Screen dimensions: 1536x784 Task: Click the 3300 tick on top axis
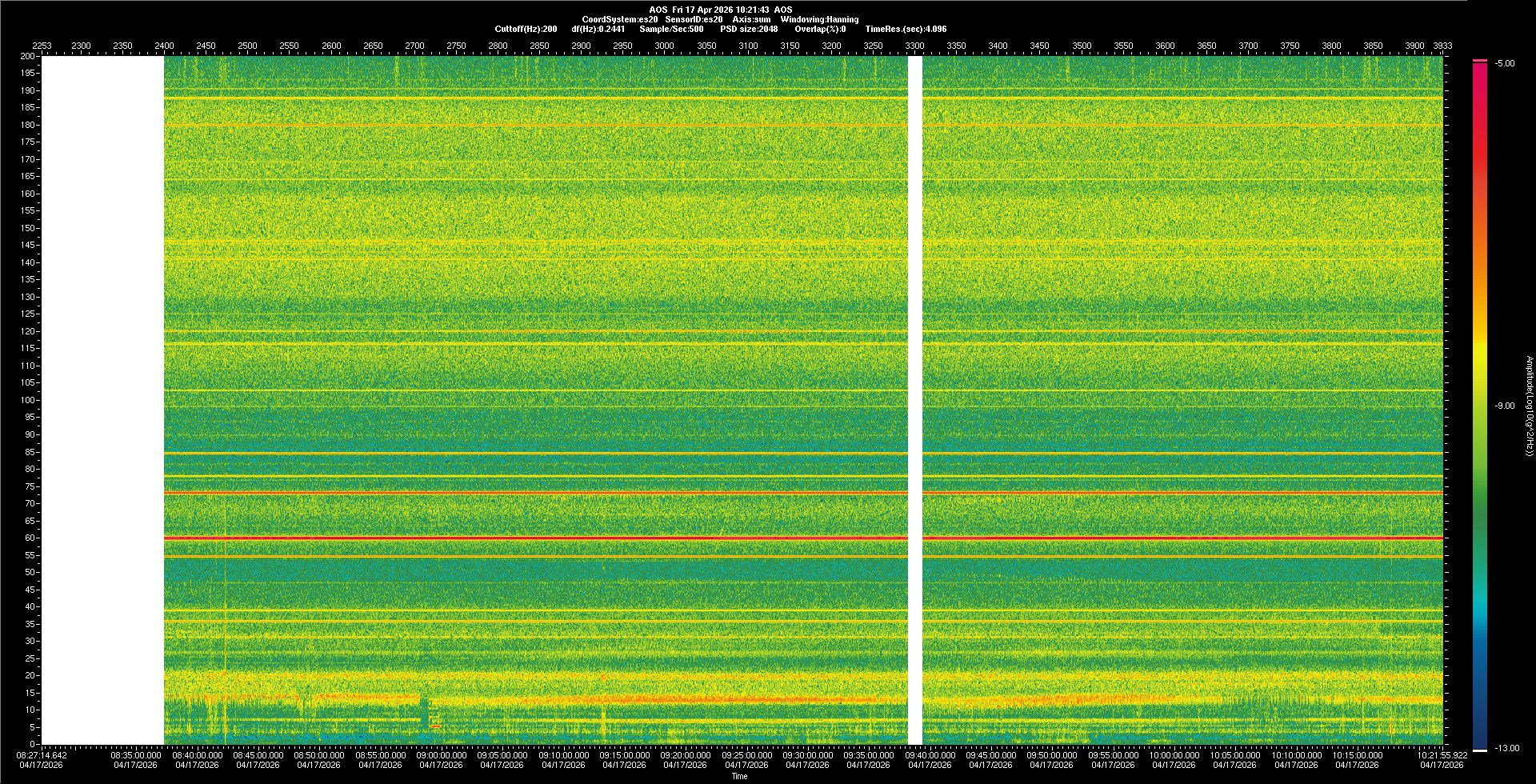(914, 46)
